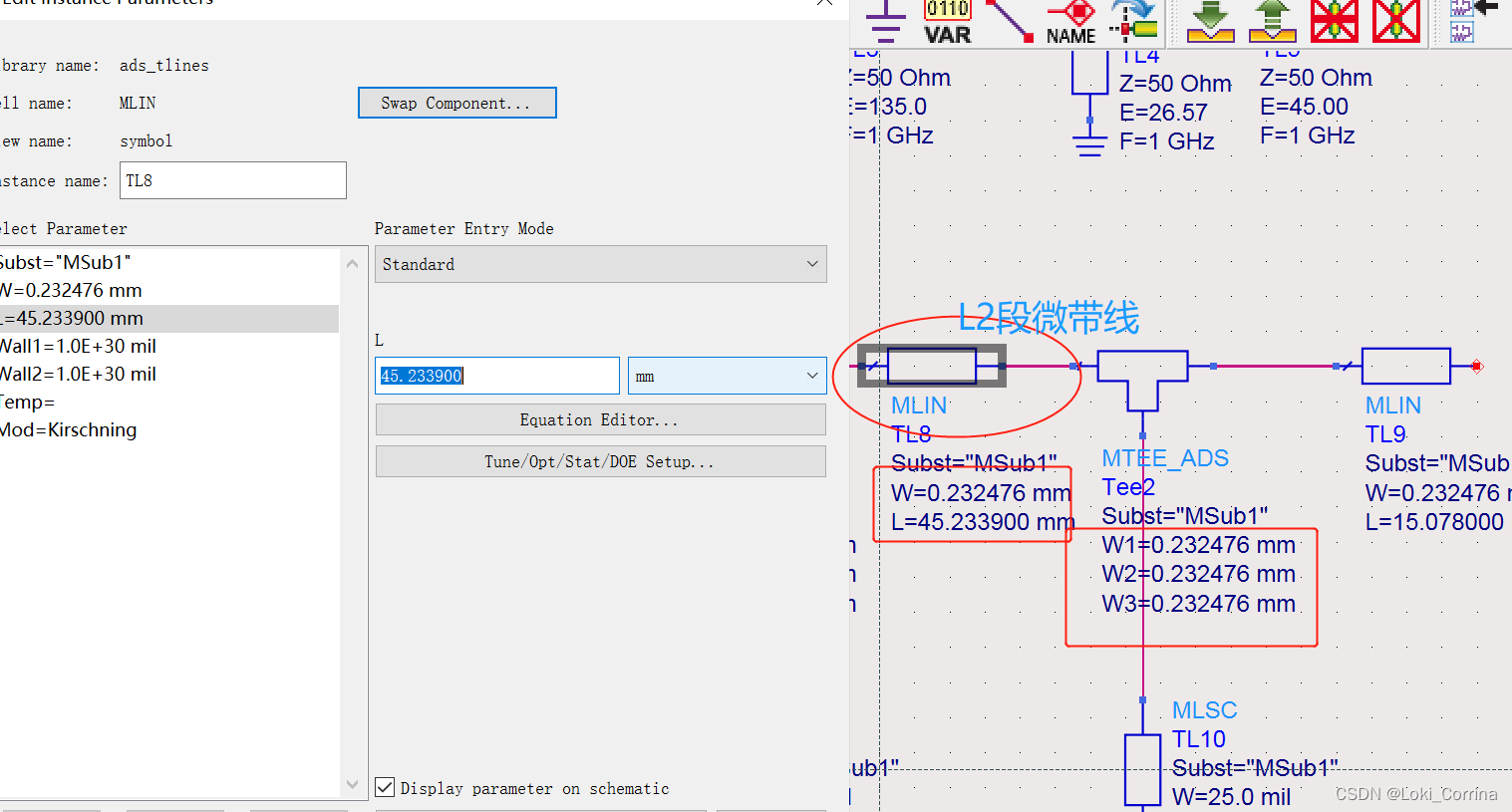This screenshot has height=812, width=1512.
Task: Click the TL9 instance label
Action: pos(1385,434)
